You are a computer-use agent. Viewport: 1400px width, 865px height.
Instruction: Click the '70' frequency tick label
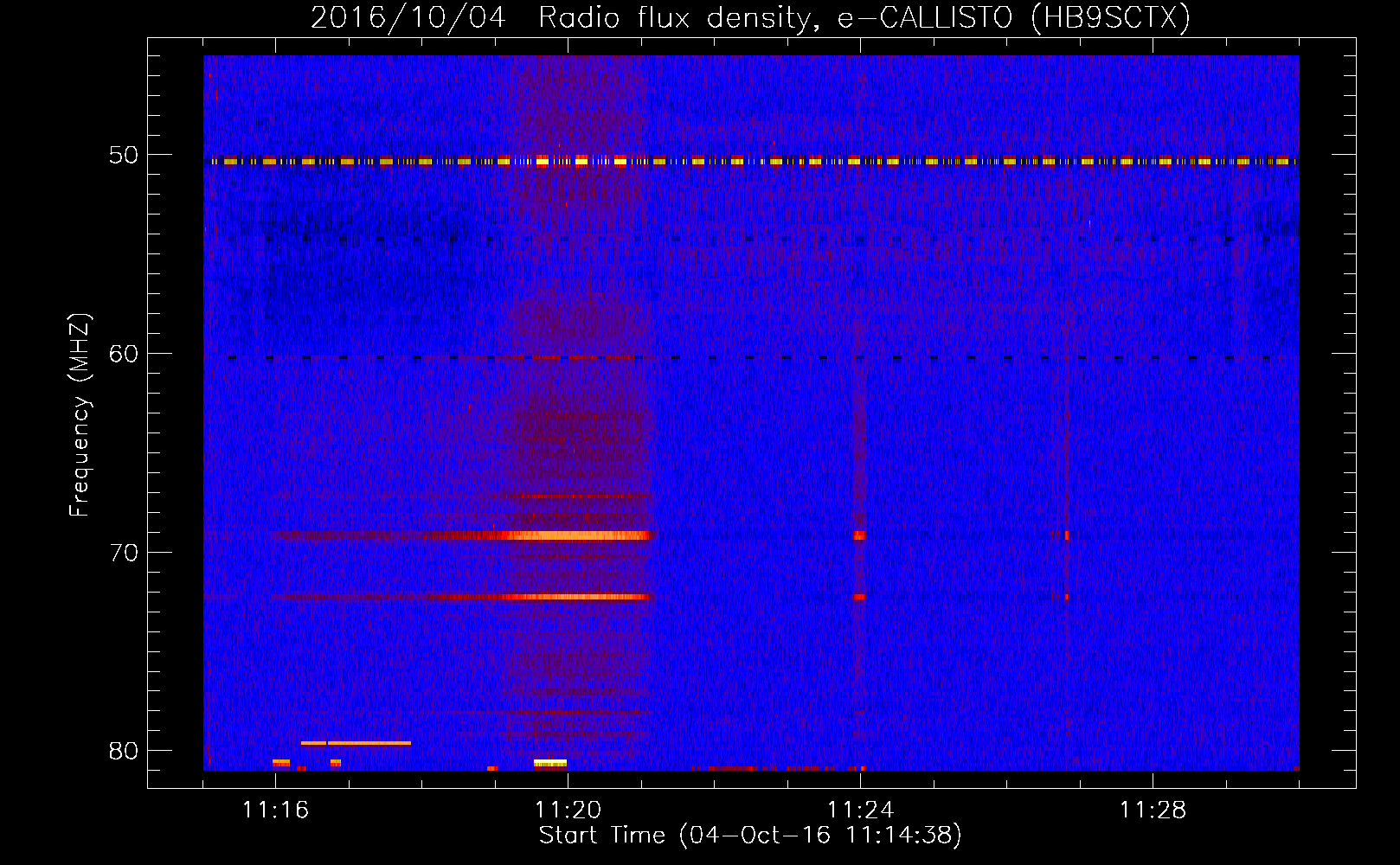[124, 553]
